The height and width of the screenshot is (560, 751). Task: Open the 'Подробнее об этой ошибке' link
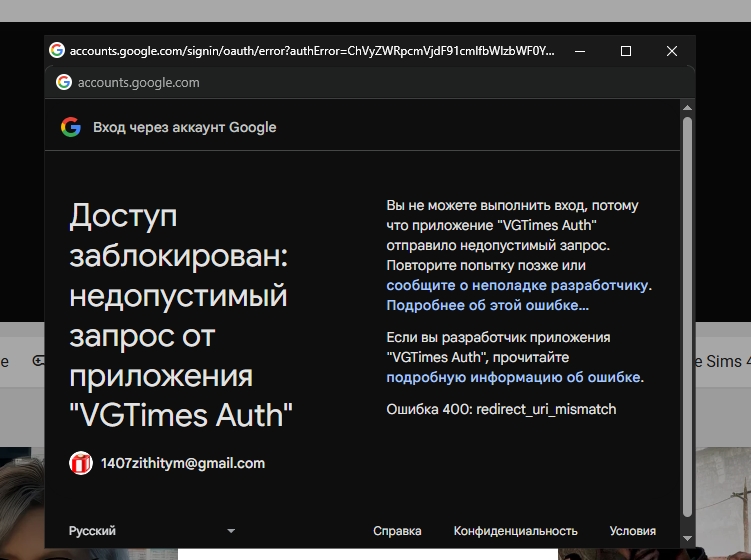click(487, 305)
